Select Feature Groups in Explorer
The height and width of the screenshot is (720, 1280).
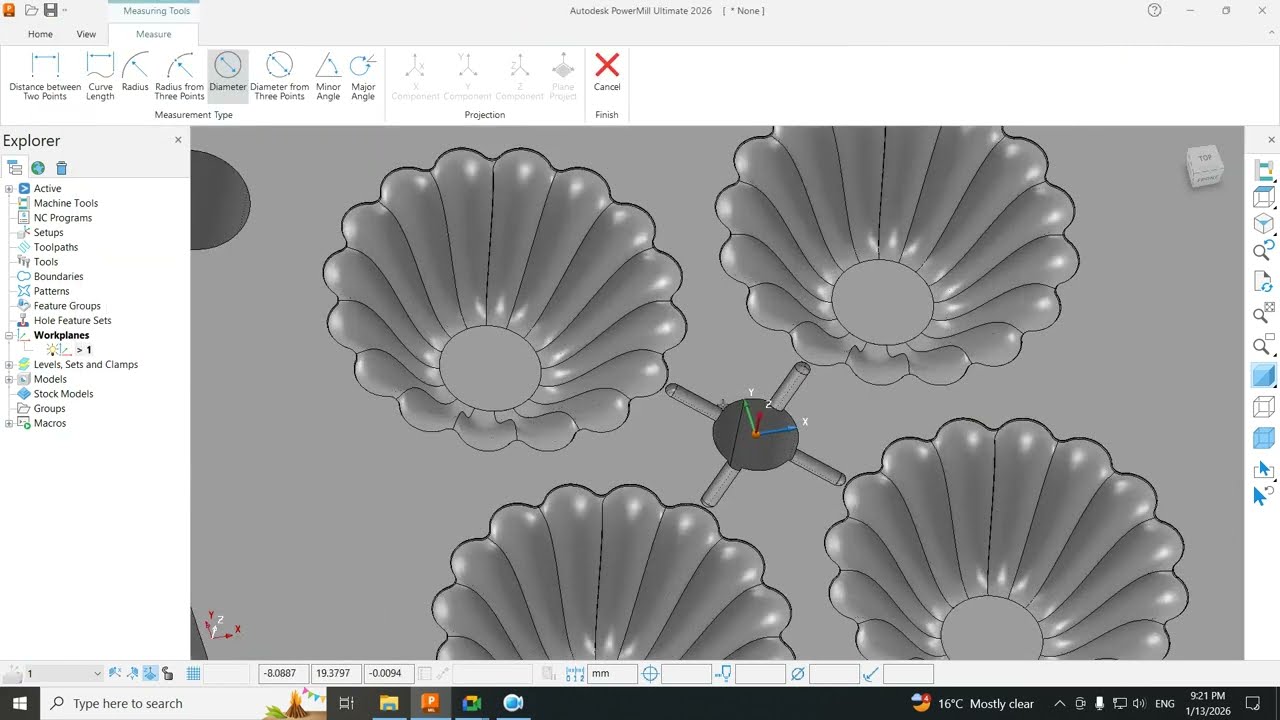(x=67, y=306)
